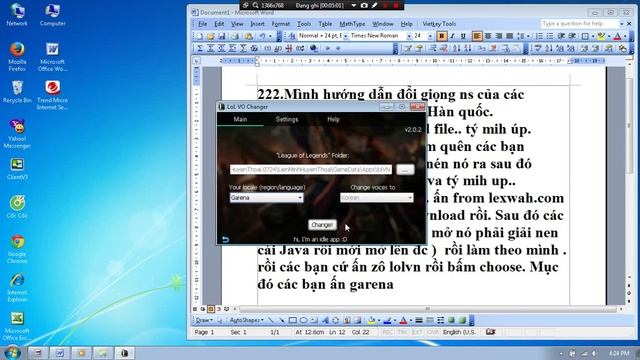Insert WordArt from Drawing toolbar
The height and width of the screenshot is (360, 640).
click(325, 320)
